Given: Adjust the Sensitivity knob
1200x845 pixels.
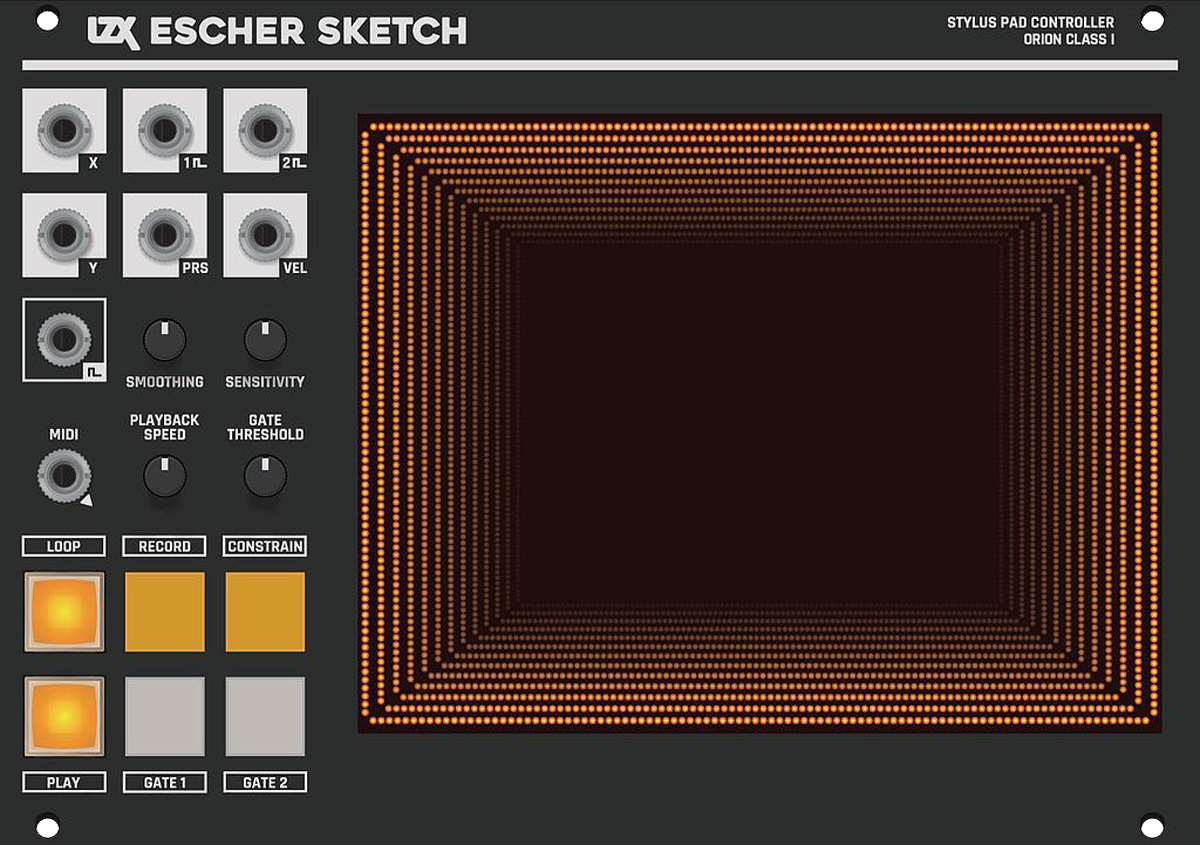Looking at the screenshot, I should coord(265,340).
